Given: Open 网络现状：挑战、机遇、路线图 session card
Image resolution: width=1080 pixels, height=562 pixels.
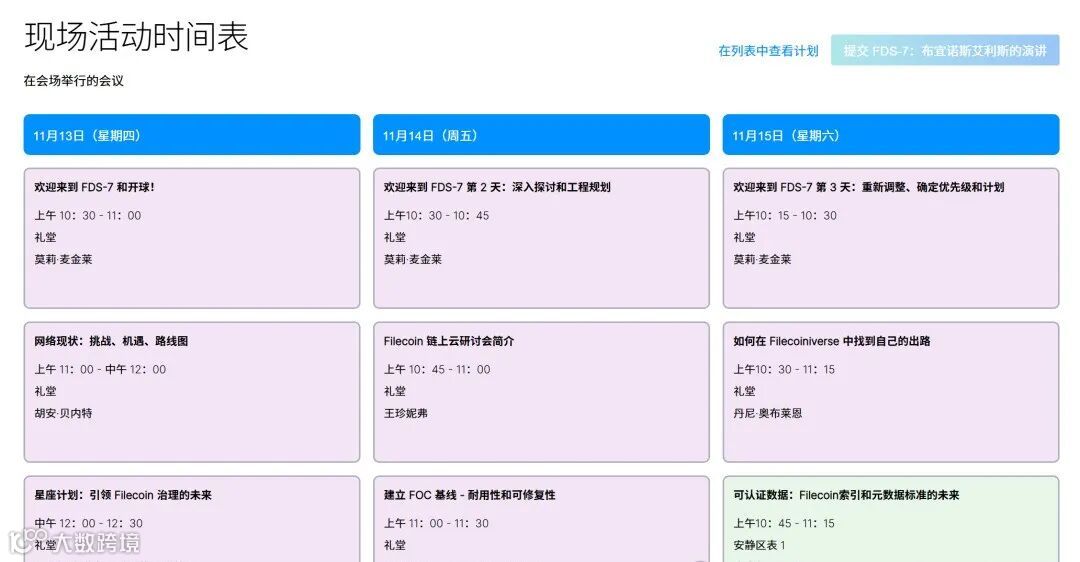Looking at the screenshot, I should click(x=191, y=392).
